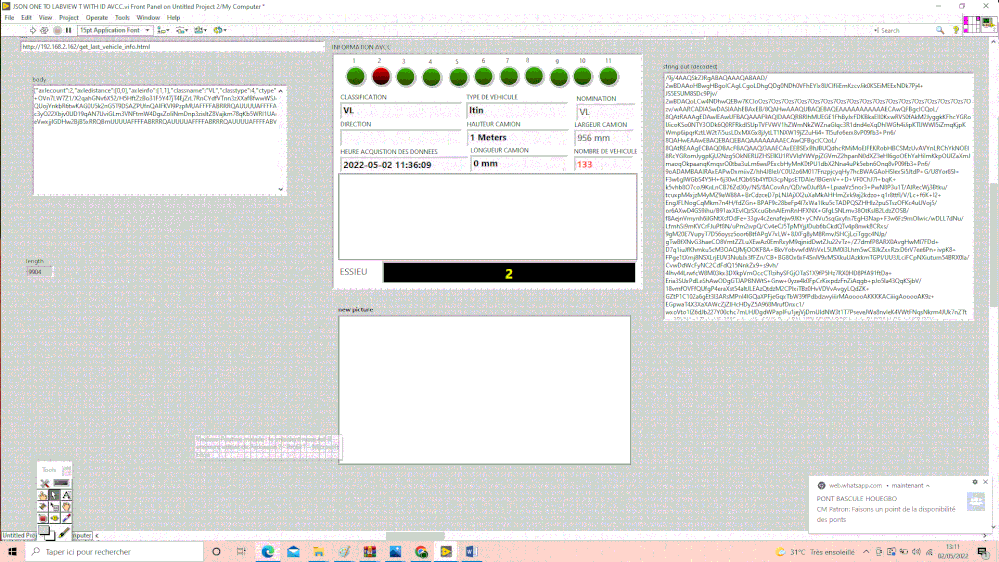Toggle LED indicator number 8
The height and width of the screenshot is (562, 999).
534,76
